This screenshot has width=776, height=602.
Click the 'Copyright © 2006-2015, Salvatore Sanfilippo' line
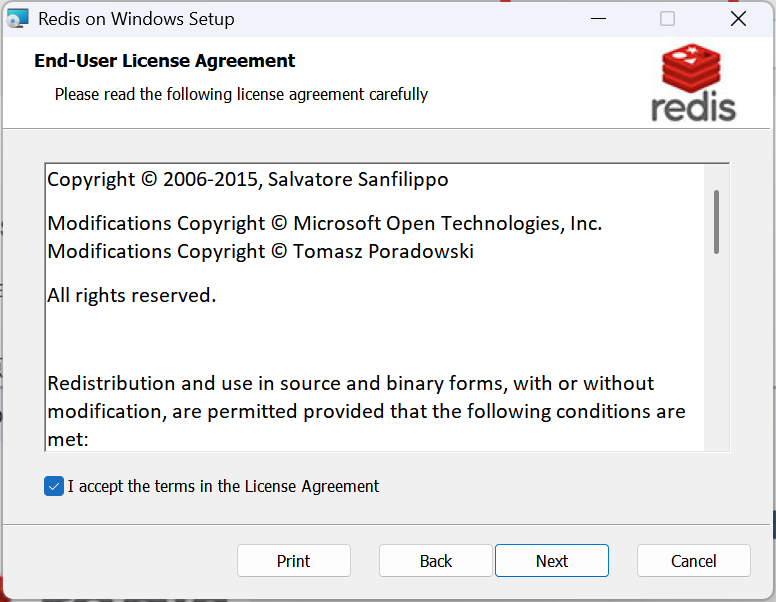point(248,179)
